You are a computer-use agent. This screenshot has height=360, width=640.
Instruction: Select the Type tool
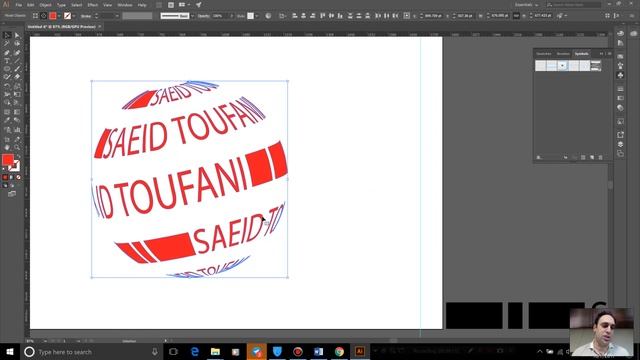pyautogui.click(x=7, y=61)
